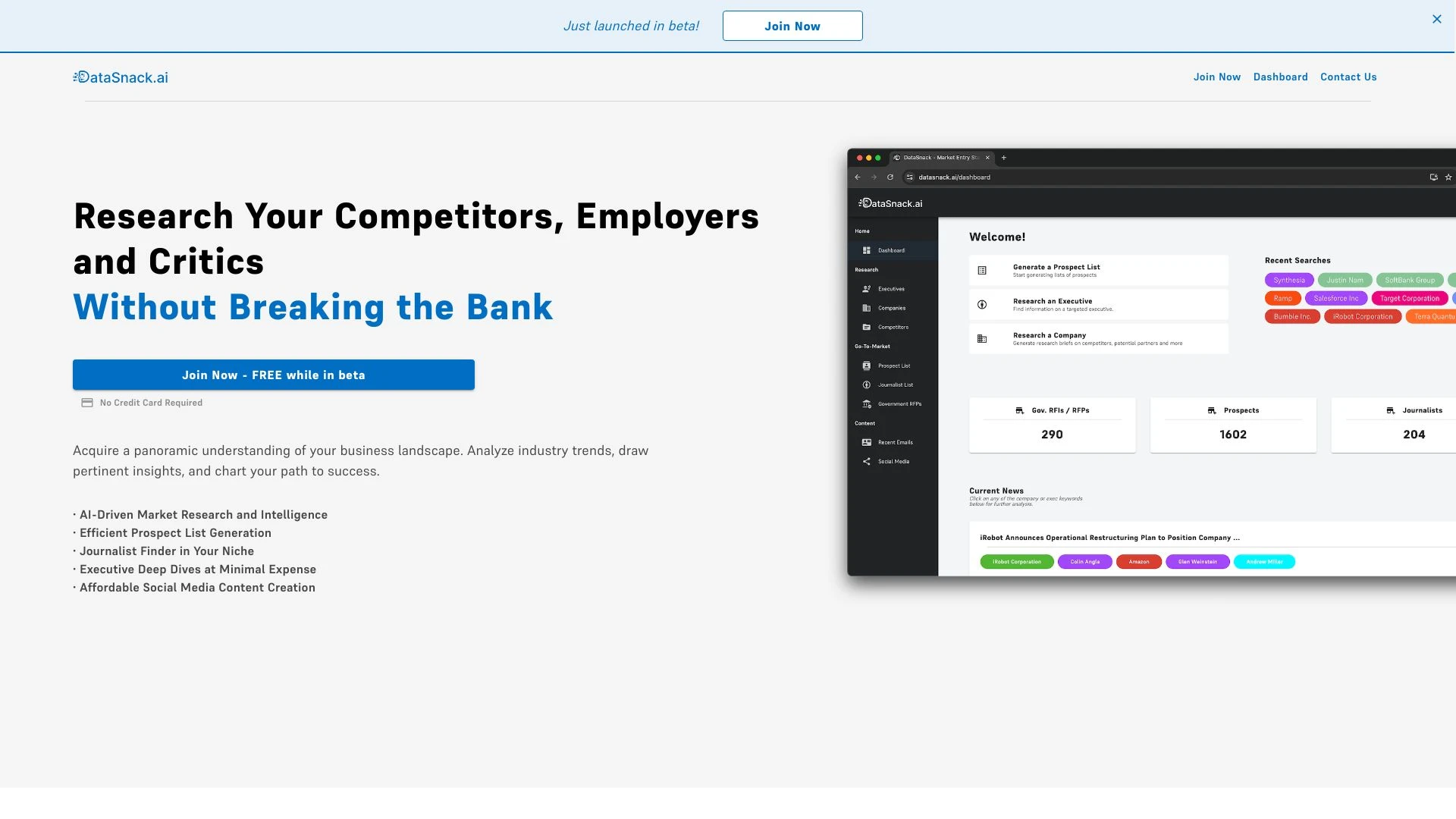Select Contact Us in top navigation
Screen dimensions: 1456x819
[1348, 76]
